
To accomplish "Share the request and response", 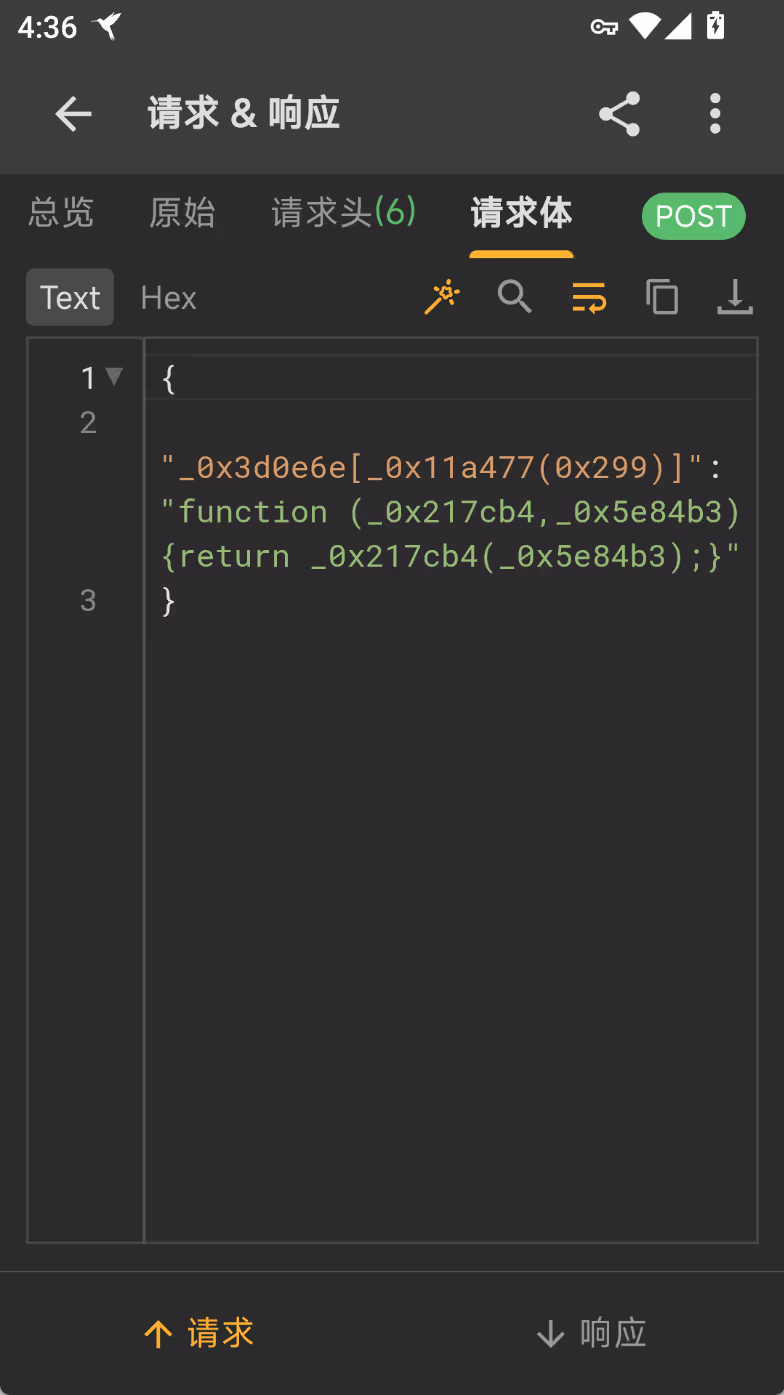I will pos(619,114).
